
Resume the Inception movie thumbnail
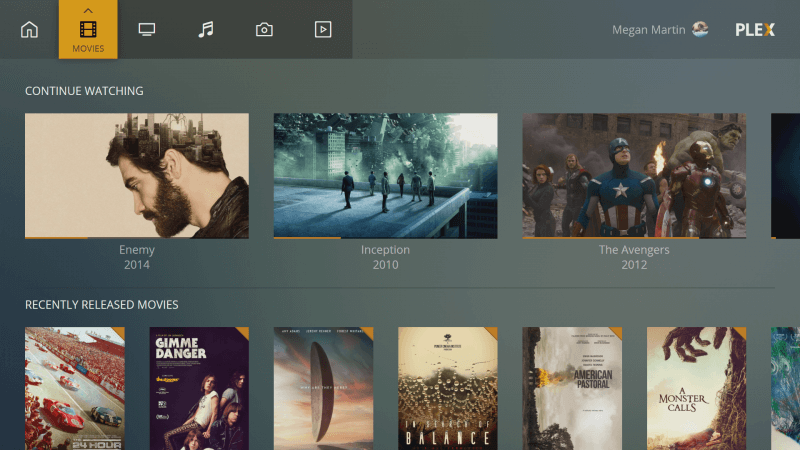tap(385, 175)
